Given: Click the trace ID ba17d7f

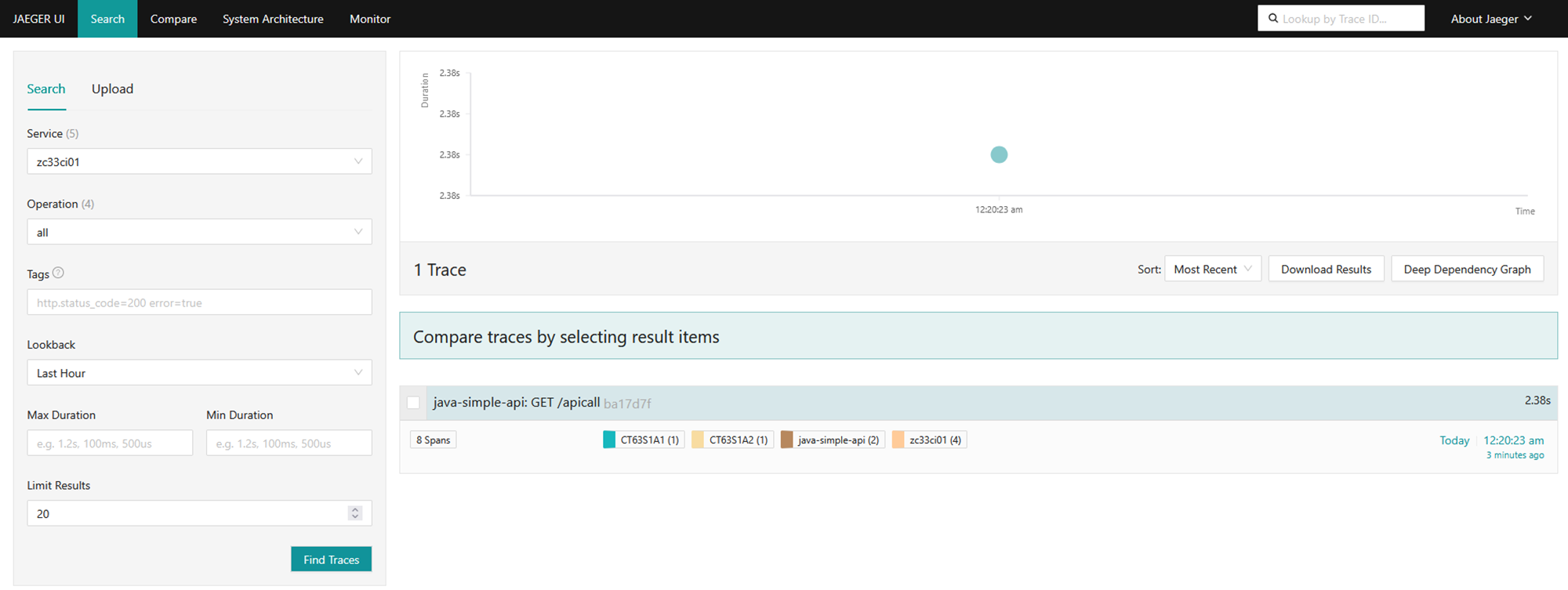Looking at the screenshot, I should pos(627,404).
